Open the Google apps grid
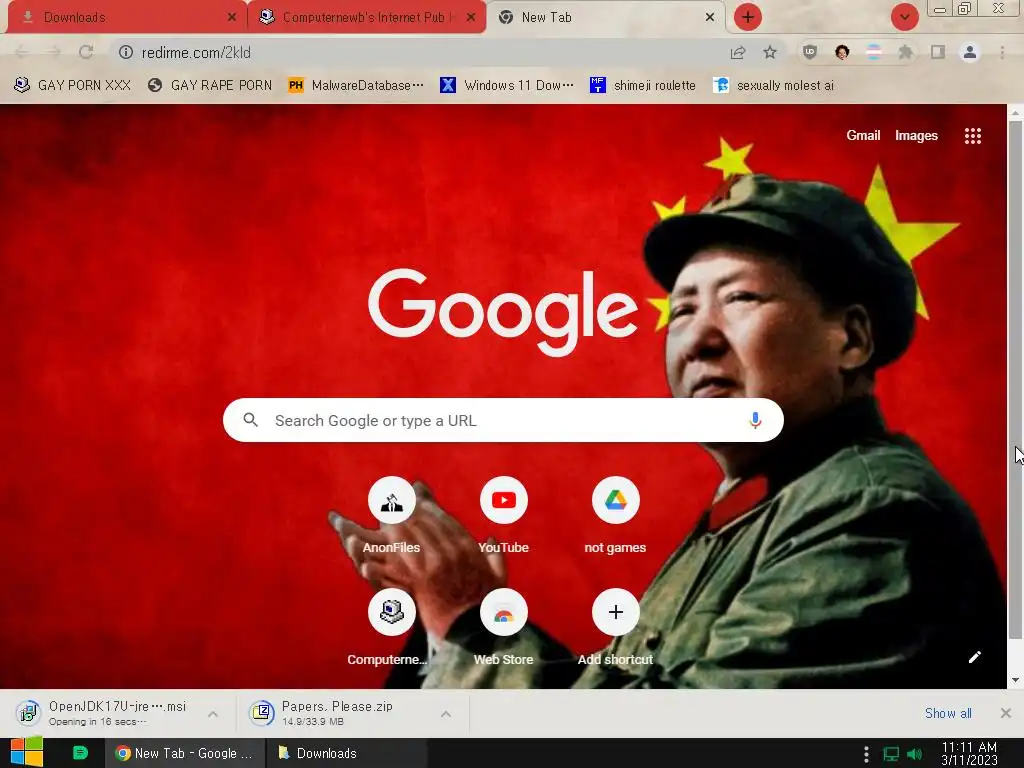The height and width of the screenshot is (768, 1024). click(x=972, y=136)
